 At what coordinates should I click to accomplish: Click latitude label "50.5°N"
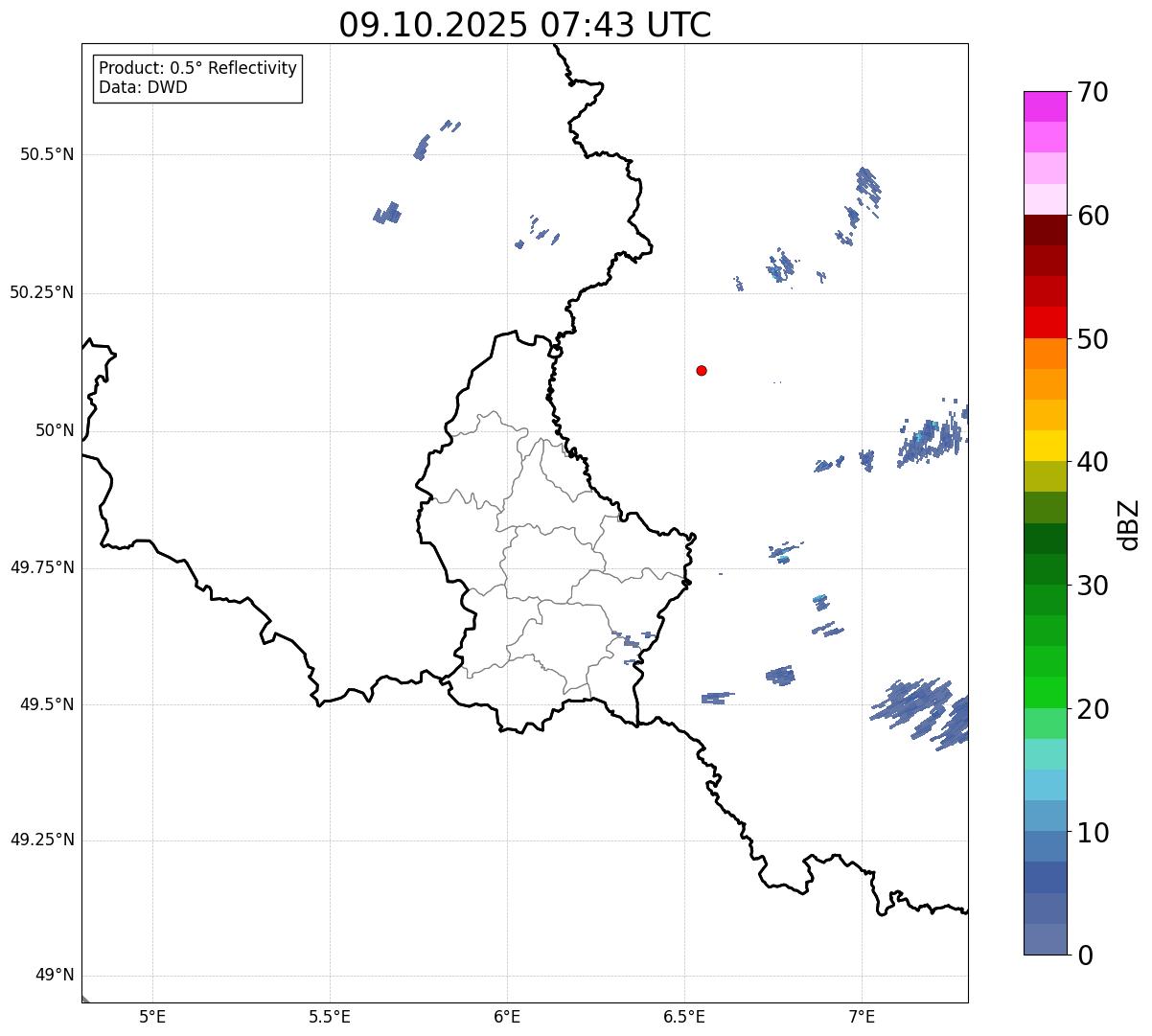[47, 155]
